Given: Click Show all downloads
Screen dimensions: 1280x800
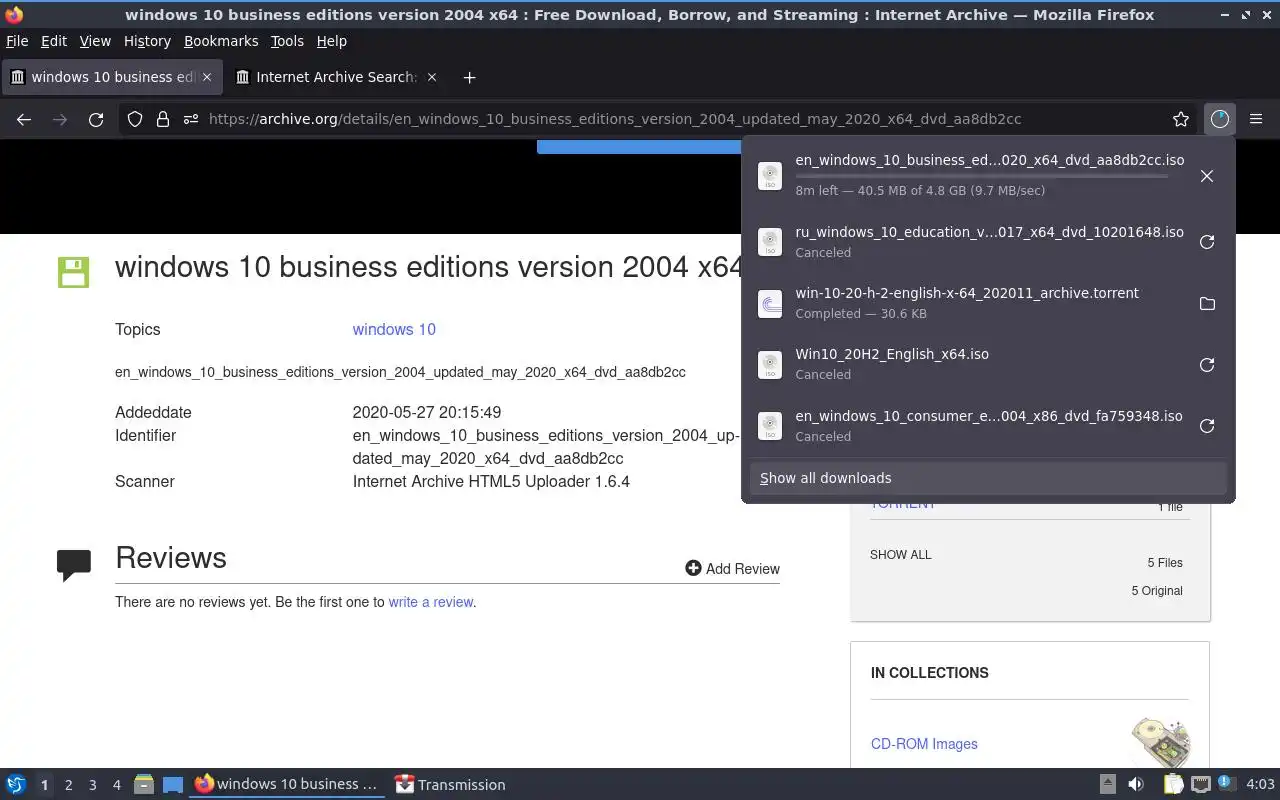Looking at the screenshot, I should [988, 478].
